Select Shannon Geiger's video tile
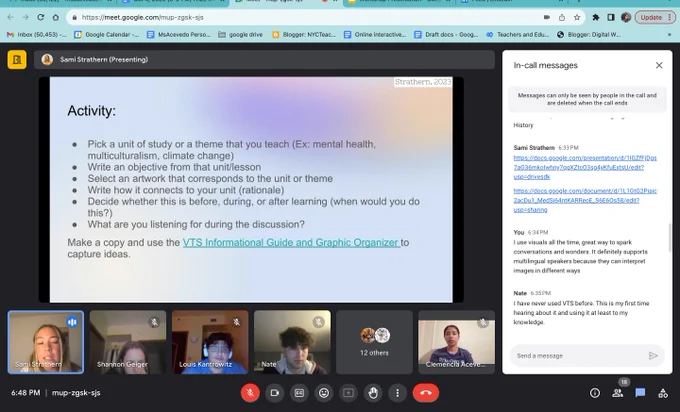This screenshot has width=680, height=412. pyautogui.click(x=128, y=342)
